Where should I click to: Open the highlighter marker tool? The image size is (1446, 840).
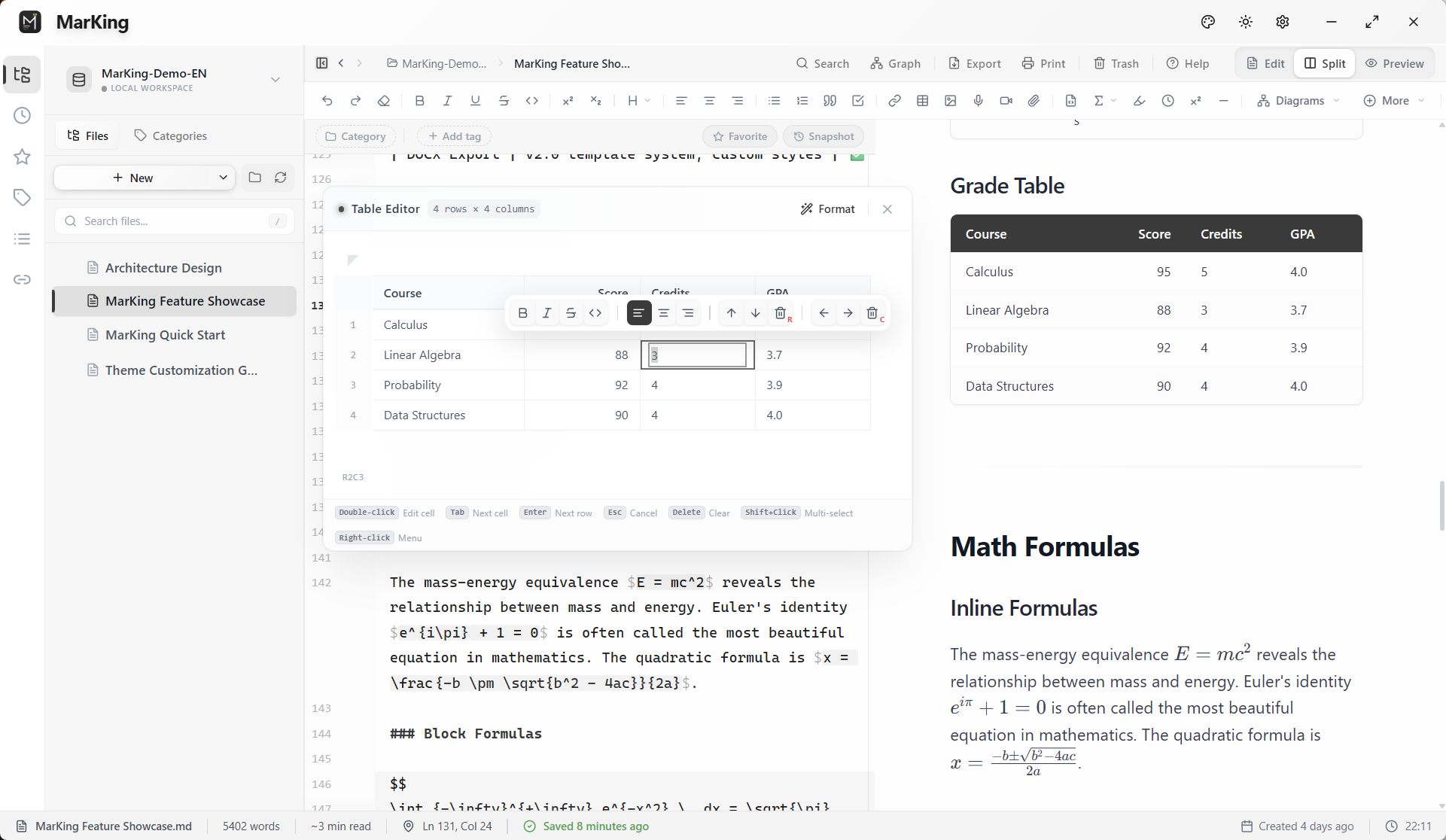[x=1140, y=101]
